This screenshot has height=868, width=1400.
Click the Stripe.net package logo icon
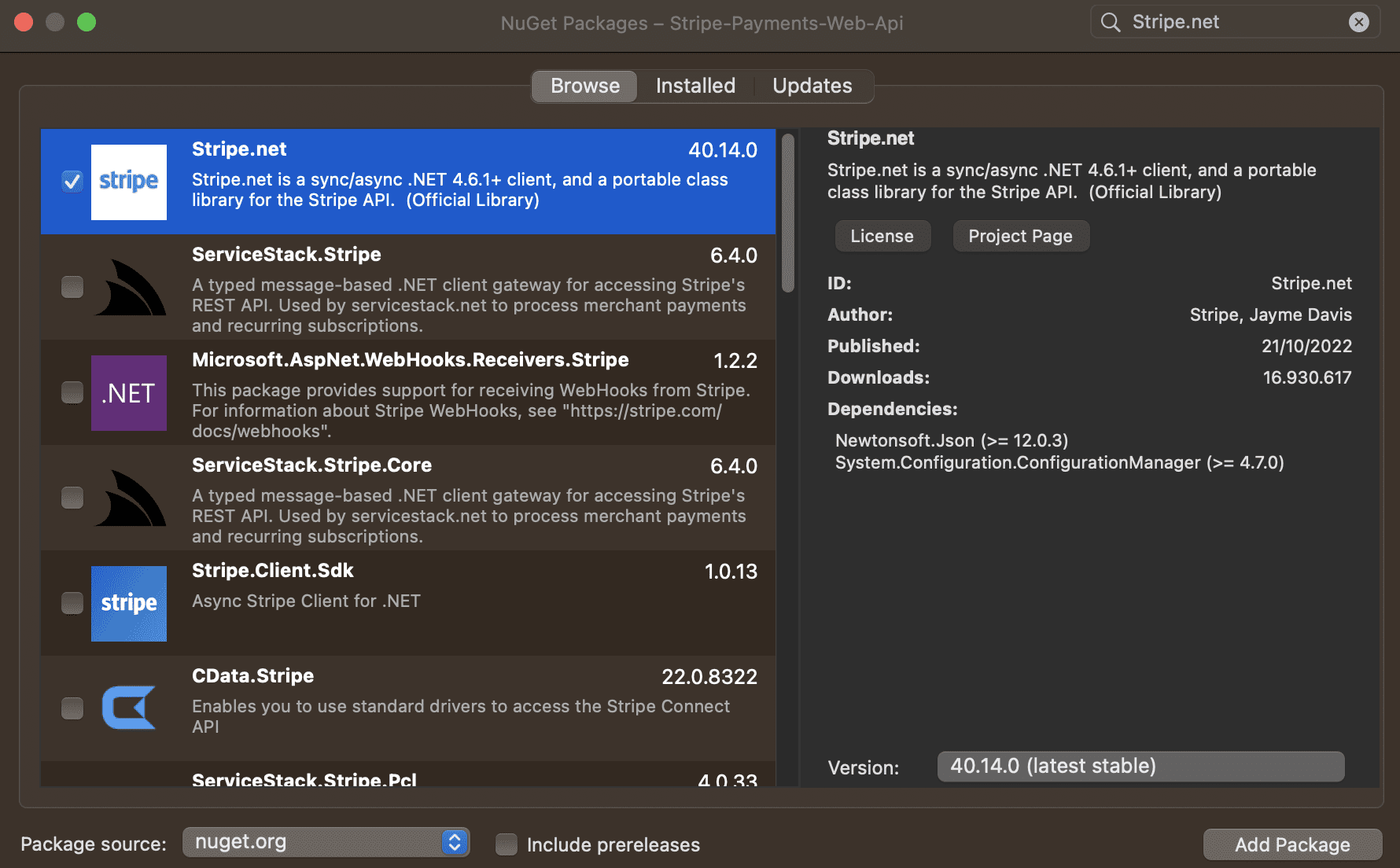(129, 182)
